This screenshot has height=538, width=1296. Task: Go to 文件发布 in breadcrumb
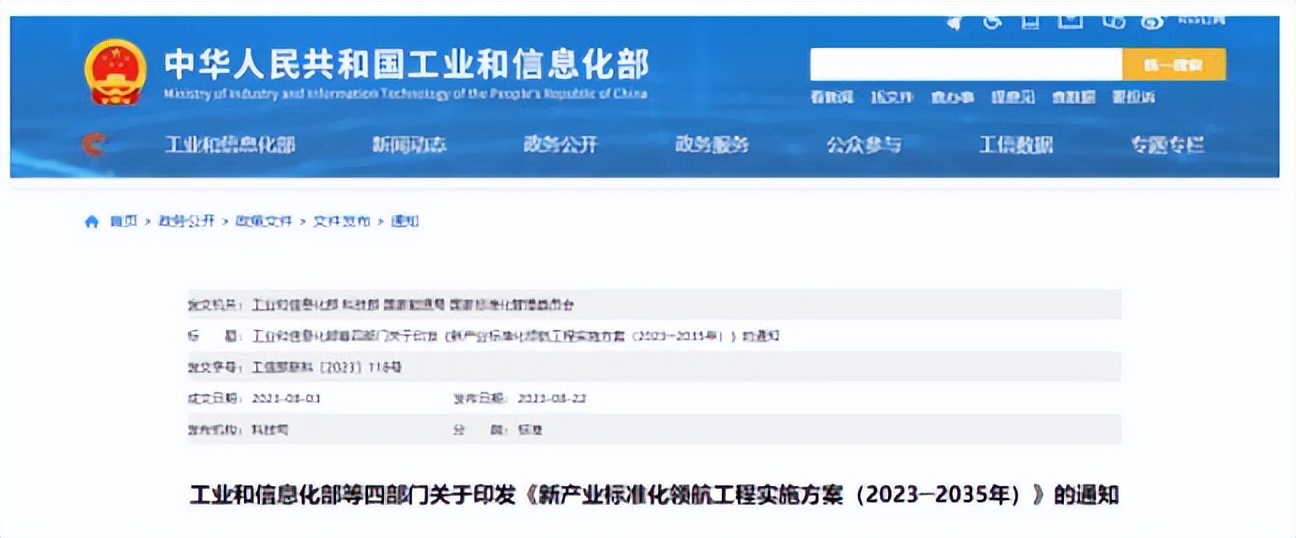[342, 221]
